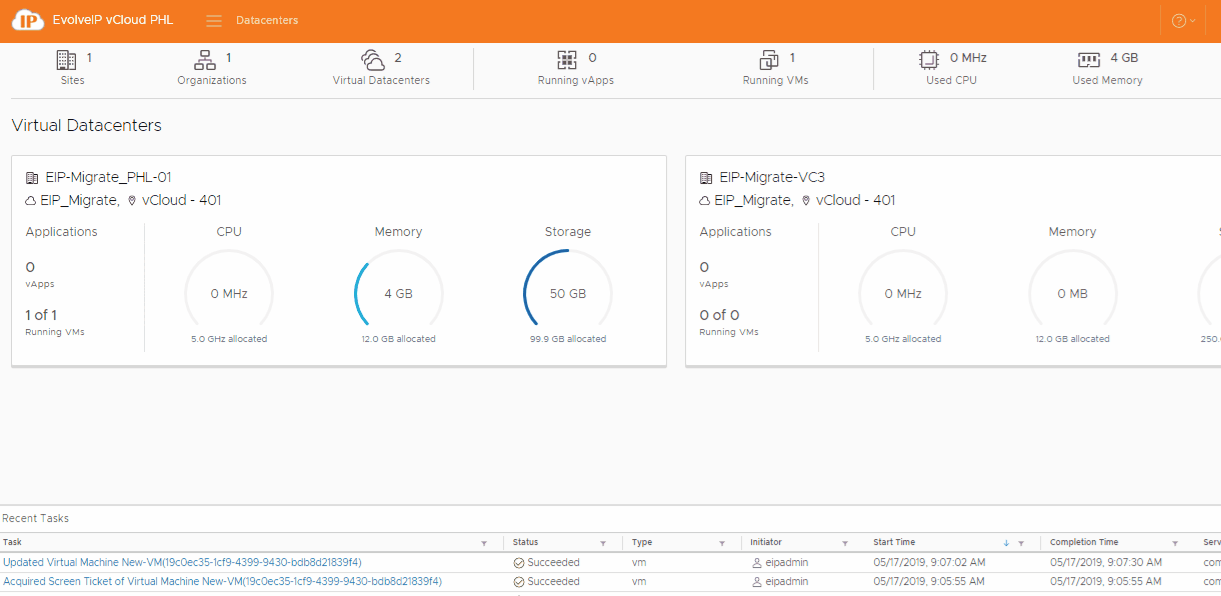Screen dimensions: 1221x596
Task: Open the EIP-Migrate-VC3 datacenter card
Action: [772, 178]
